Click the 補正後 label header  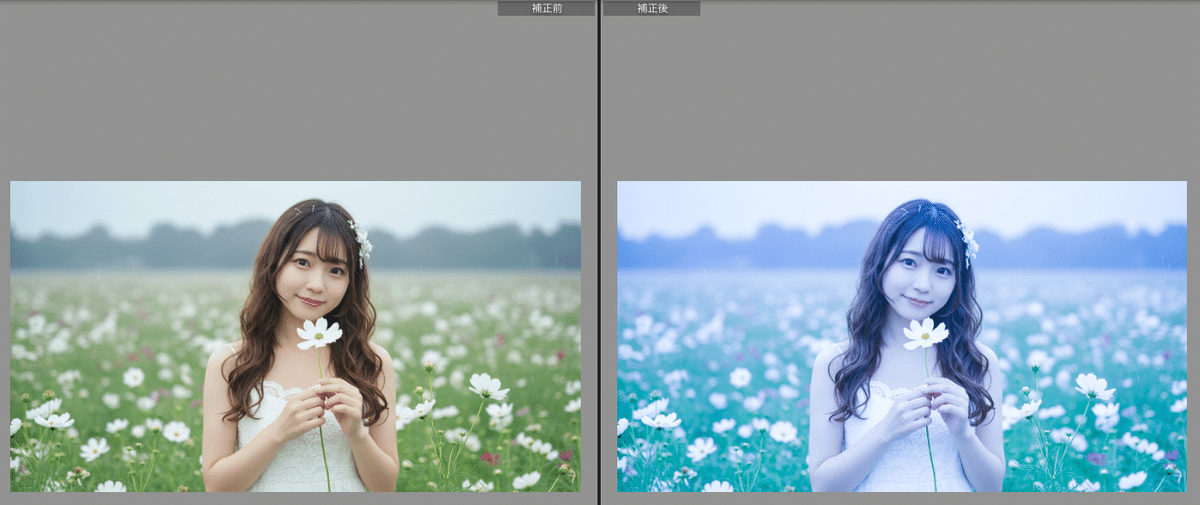tap(652, 8)
